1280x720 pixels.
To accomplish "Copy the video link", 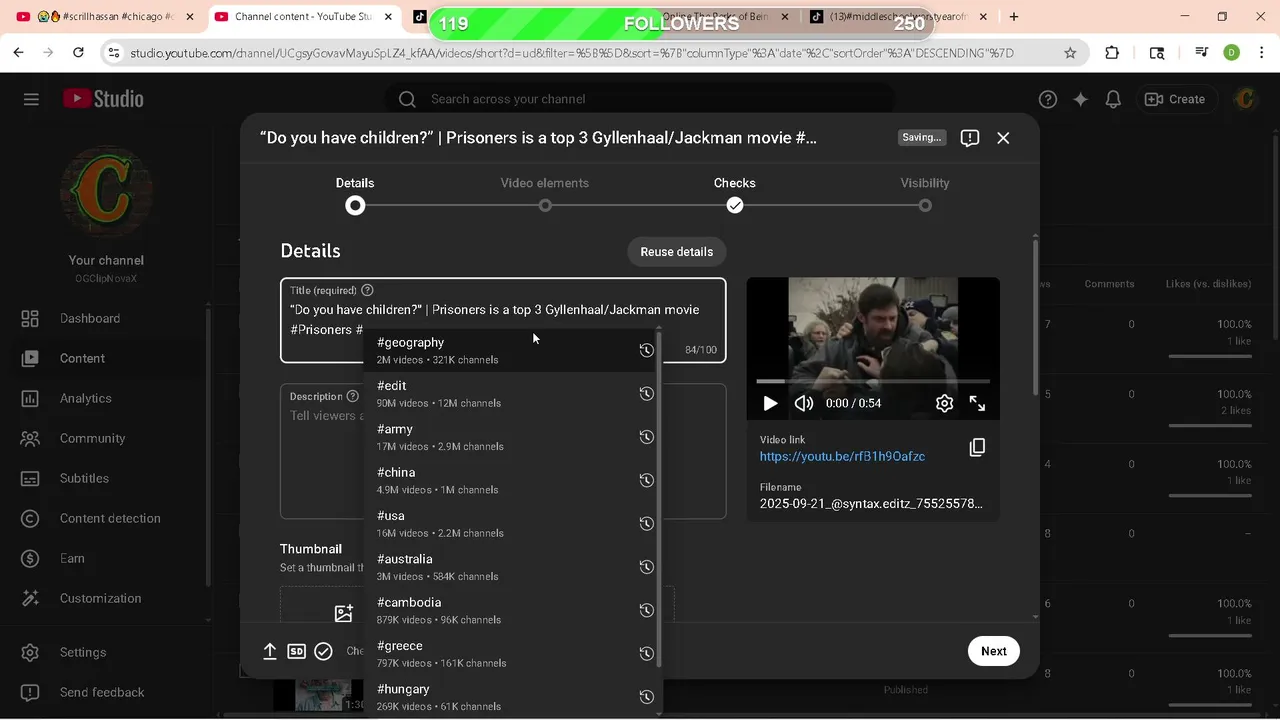I will point(977,448).
